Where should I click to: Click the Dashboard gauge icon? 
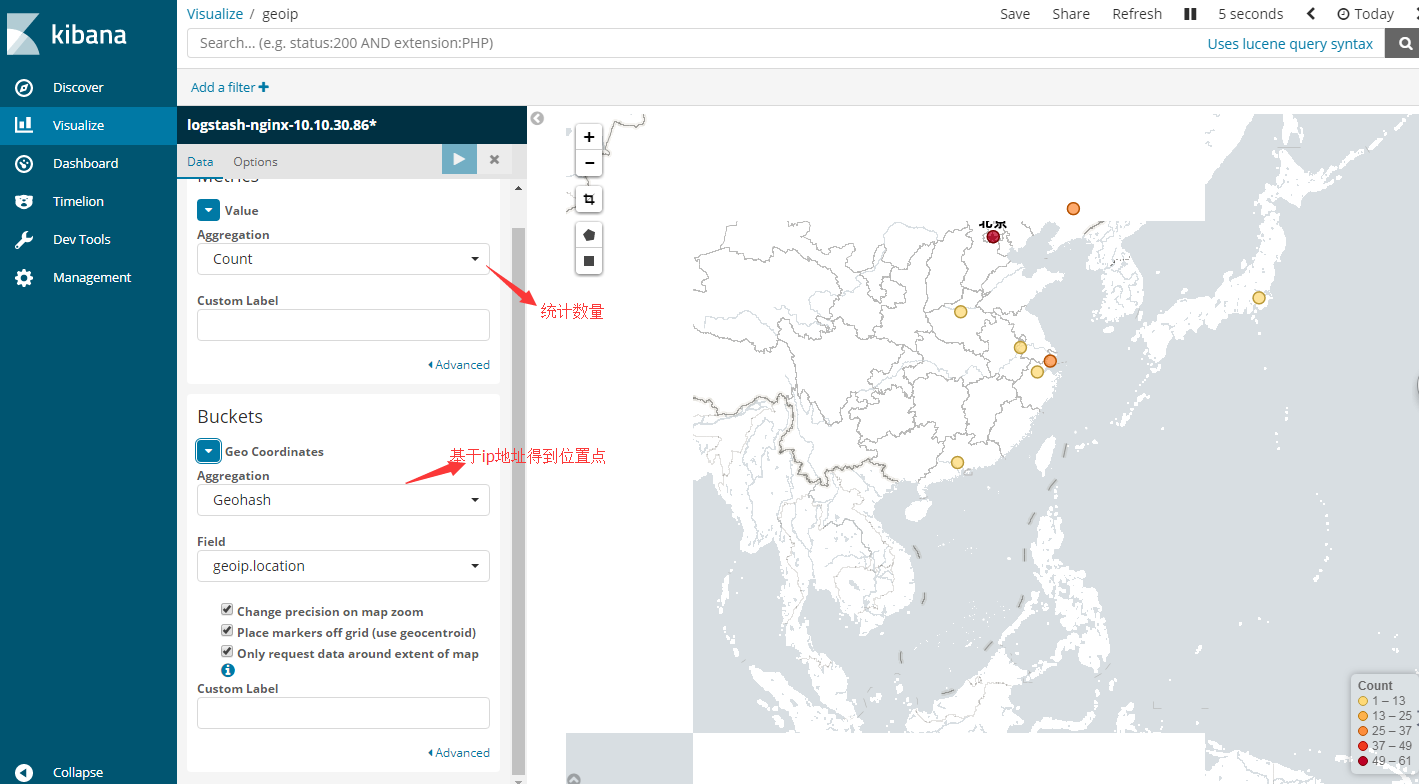point(24,164)
